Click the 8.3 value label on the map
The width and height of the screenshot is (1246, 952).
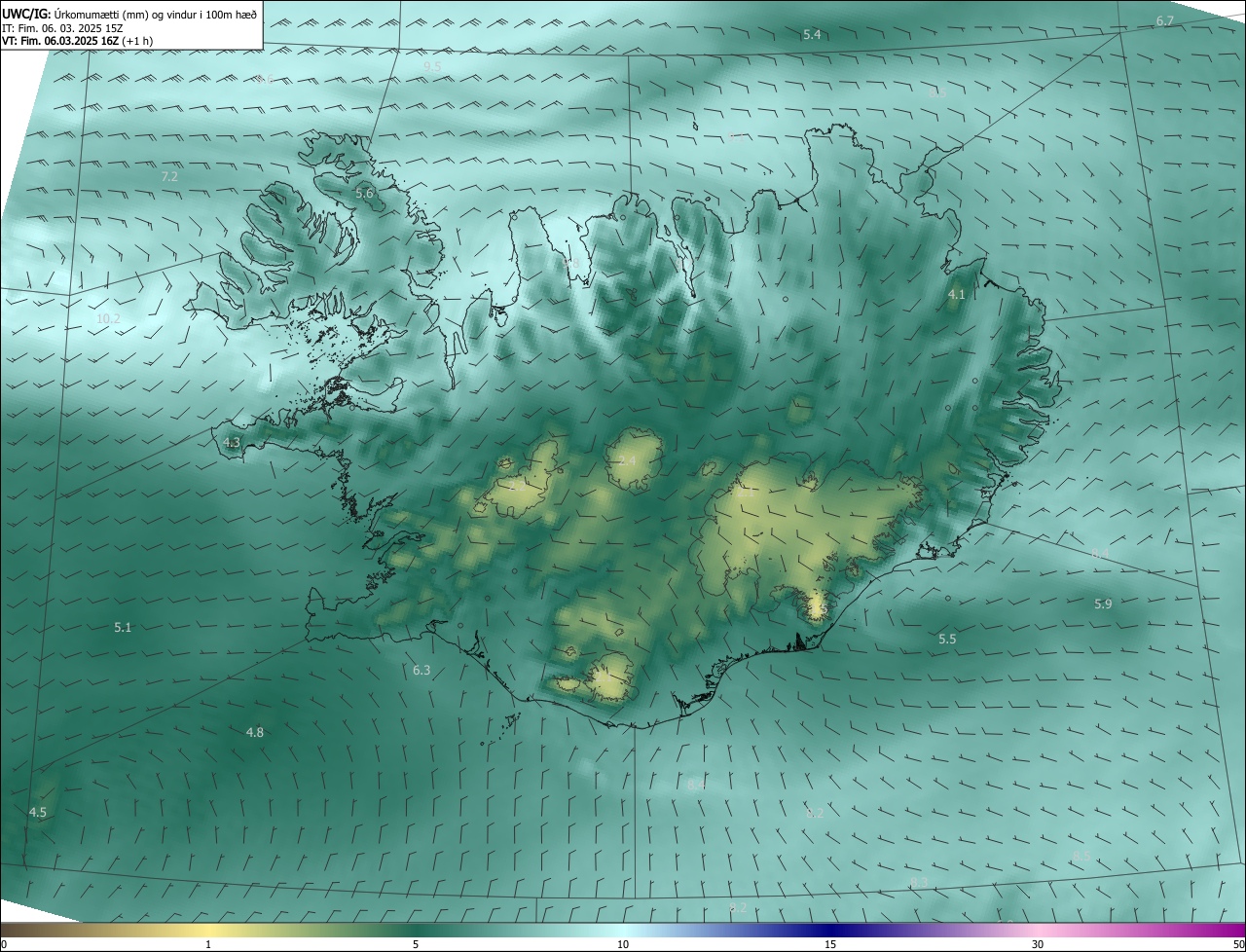tap(919, 883)
